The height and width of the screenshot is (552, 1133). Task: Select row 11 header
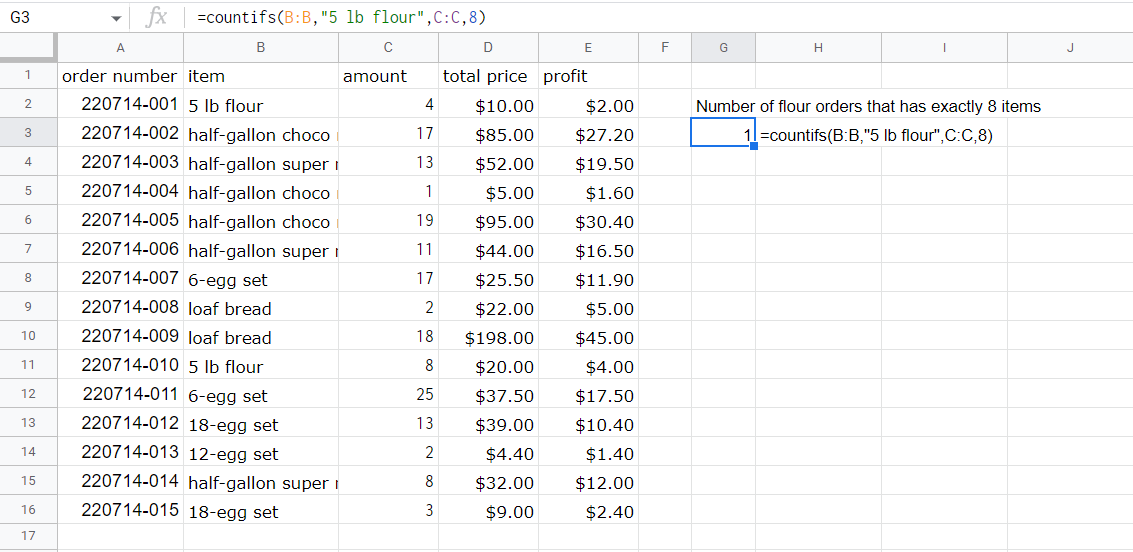pyautogui.click(x=28, y=364)
